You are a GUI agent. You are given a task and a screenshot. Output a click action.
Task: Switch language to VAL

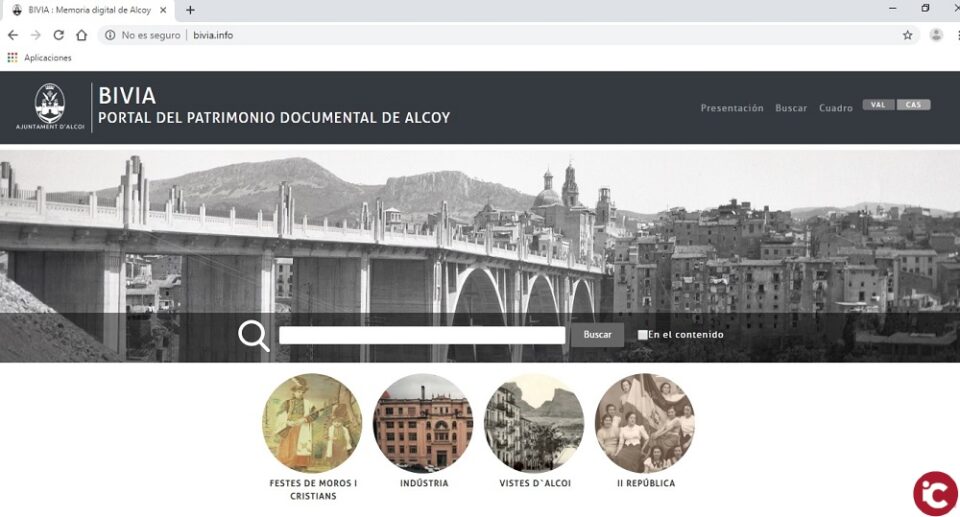[x=879, y=105]
